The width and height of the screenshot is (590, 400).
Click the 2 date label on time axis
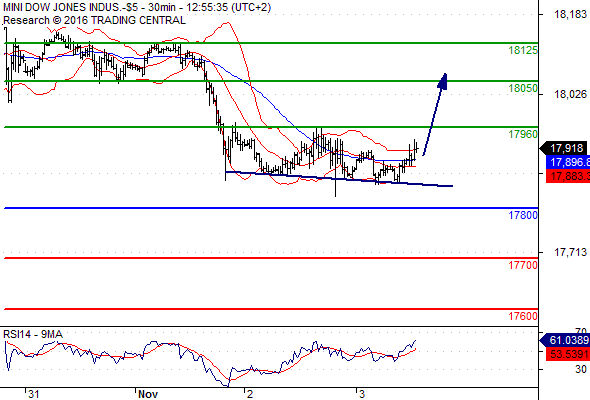click(x=250, y=394)
